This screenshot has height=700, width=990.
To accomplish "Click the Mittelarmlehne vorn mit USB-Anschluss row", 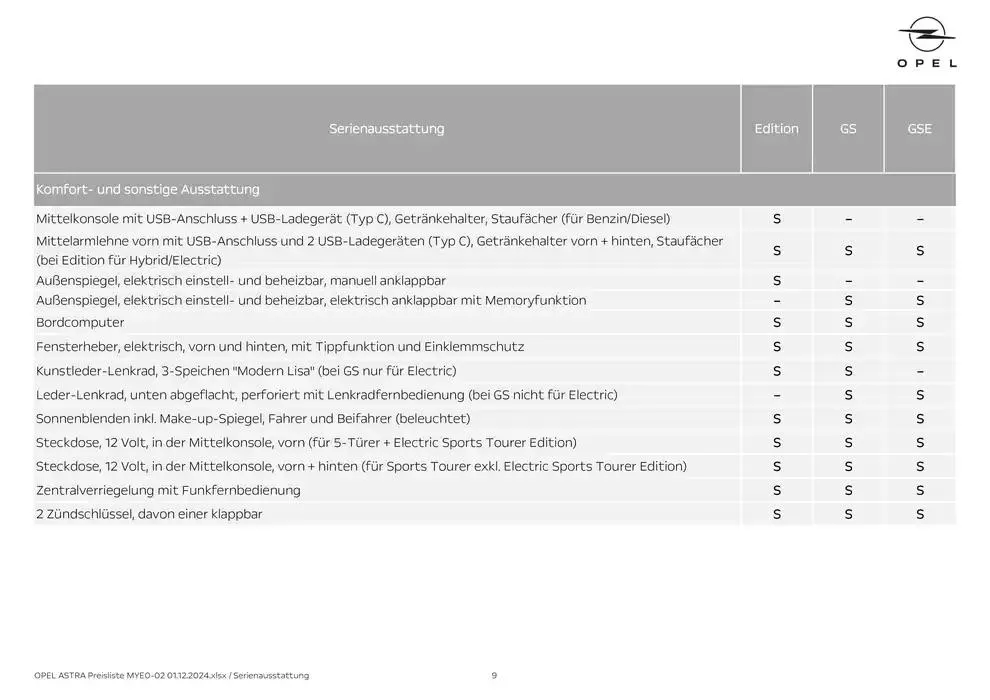I will point(379,250).
